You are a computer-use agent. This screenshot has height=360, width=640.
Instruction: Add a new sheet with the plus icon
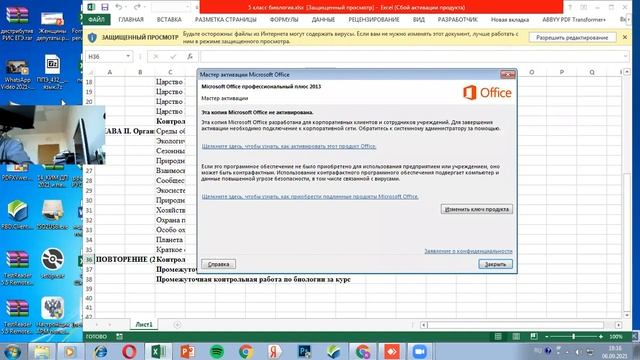pyautogui.click(x=177, y=324)
